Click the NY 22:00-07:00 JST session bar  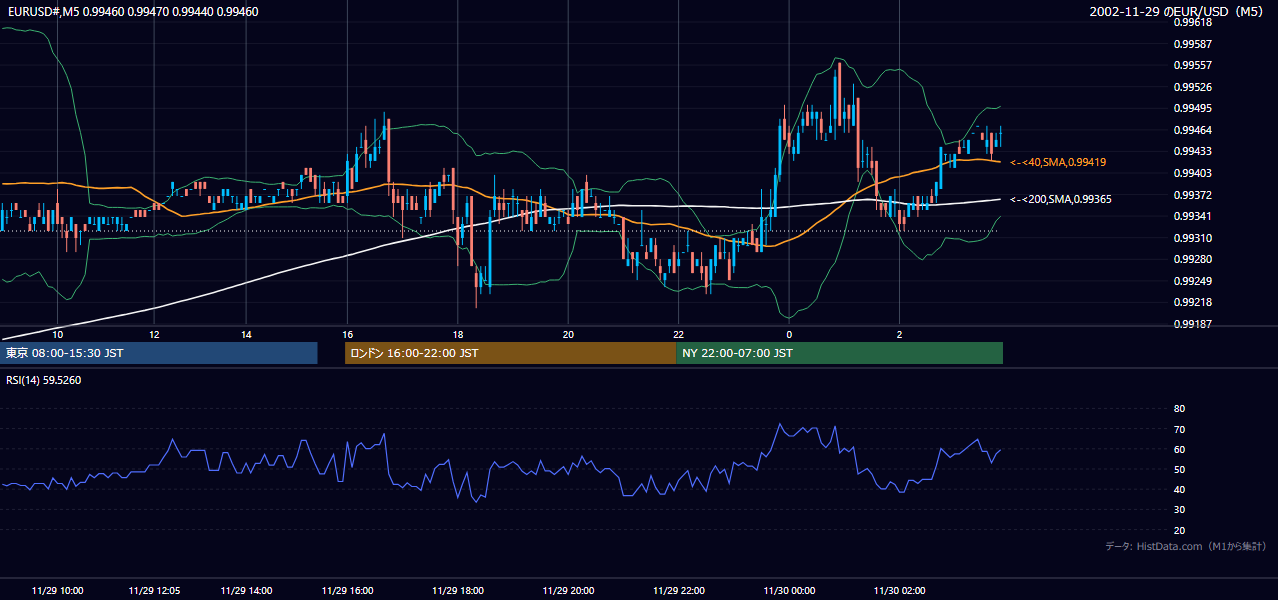(x=839, y=353)
